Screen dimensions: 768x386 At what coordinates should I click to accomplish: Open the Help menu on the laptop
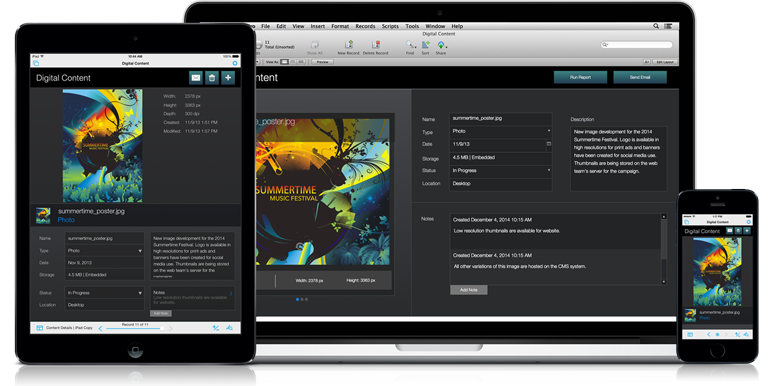pyautogui.click(x=457, y=26)
